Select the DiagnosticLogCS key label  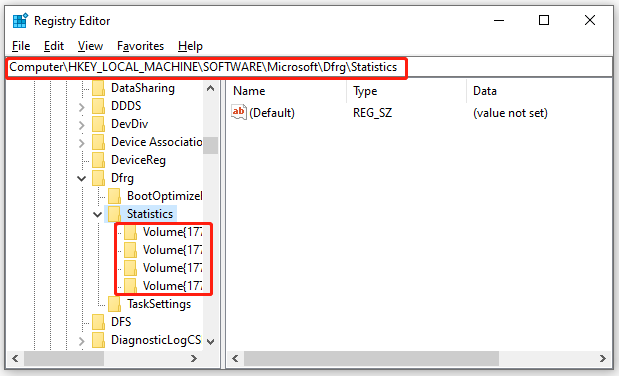156,340
